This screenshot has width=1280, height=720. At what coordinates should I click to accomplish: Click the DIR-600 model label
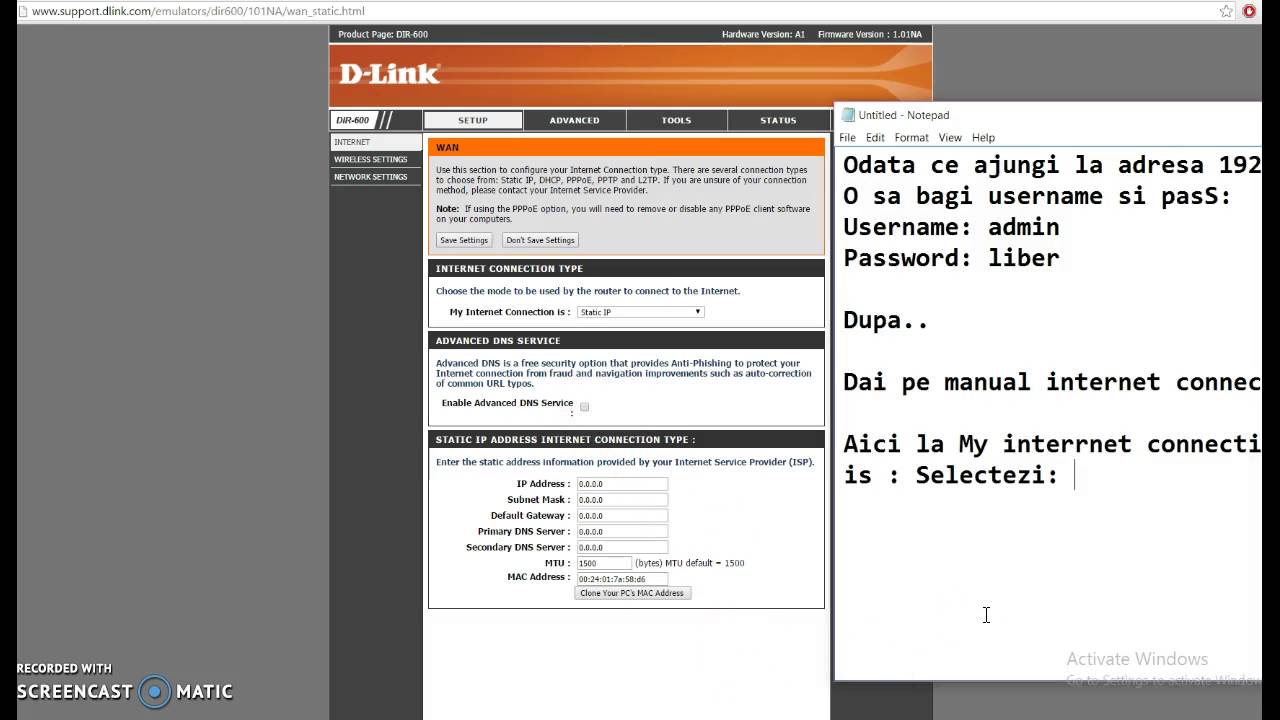pyautogui.click(x=352, y=120)
